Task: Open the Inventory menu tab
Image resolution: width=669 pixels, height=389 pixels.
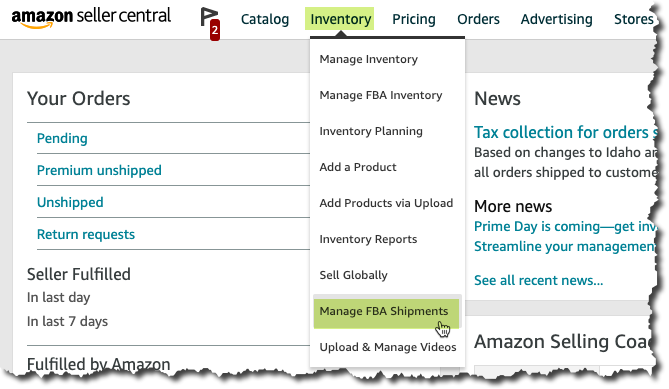Action: (340, 19)
